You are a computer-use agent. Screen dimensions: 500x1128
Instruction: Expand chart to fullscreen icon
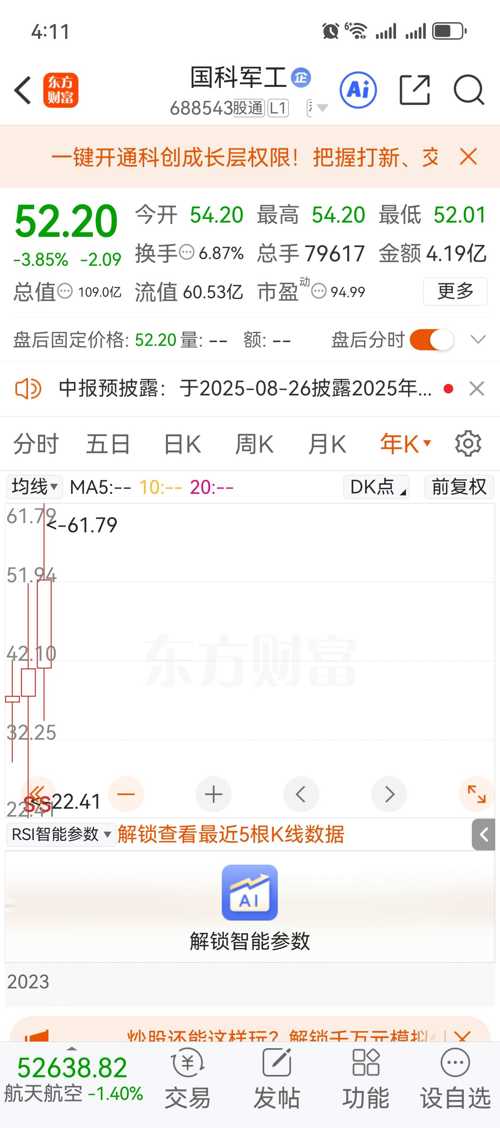(x=476, y=794)
